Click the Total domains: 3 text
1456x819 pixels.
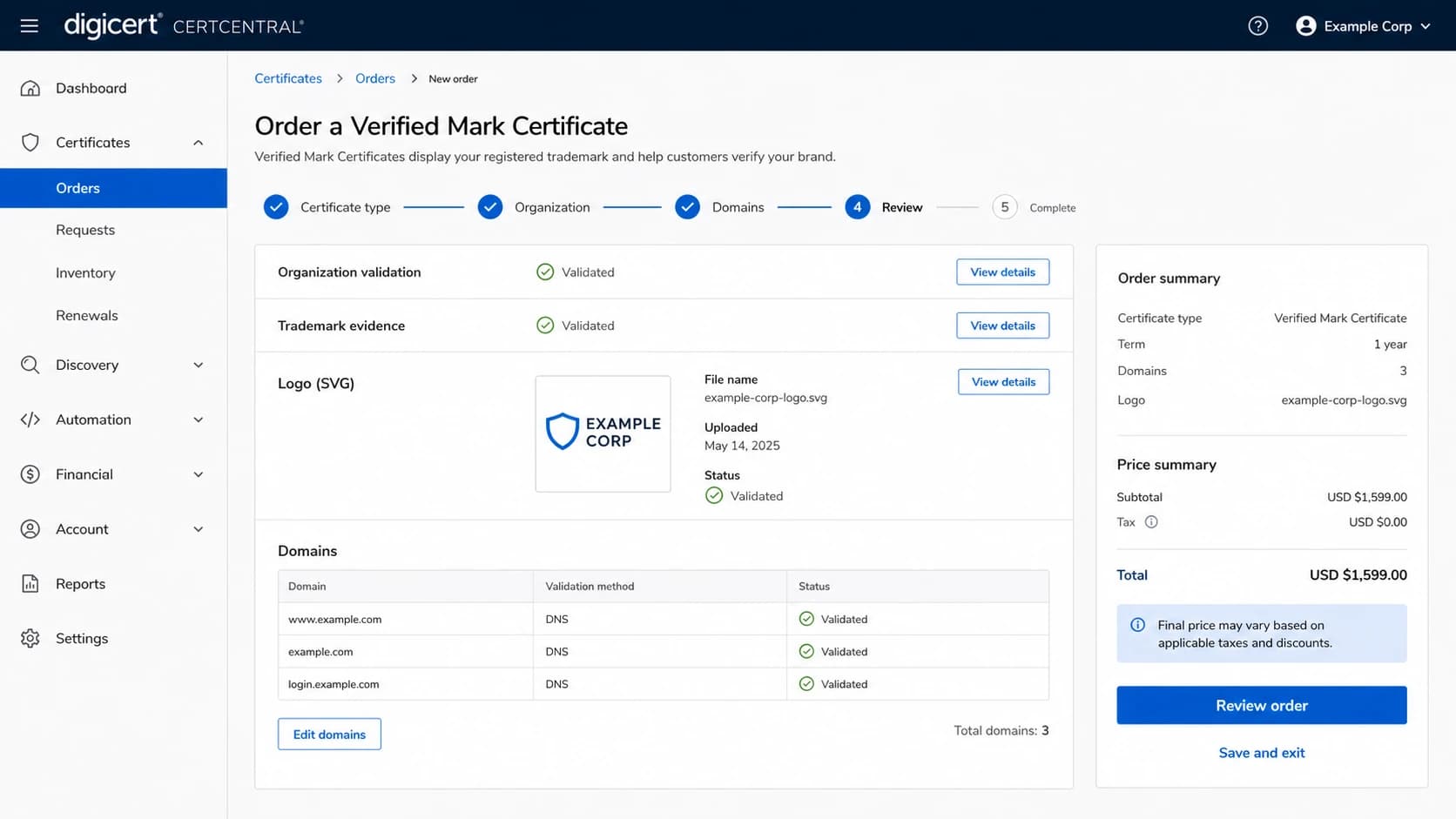click(x=1001, y=730)
